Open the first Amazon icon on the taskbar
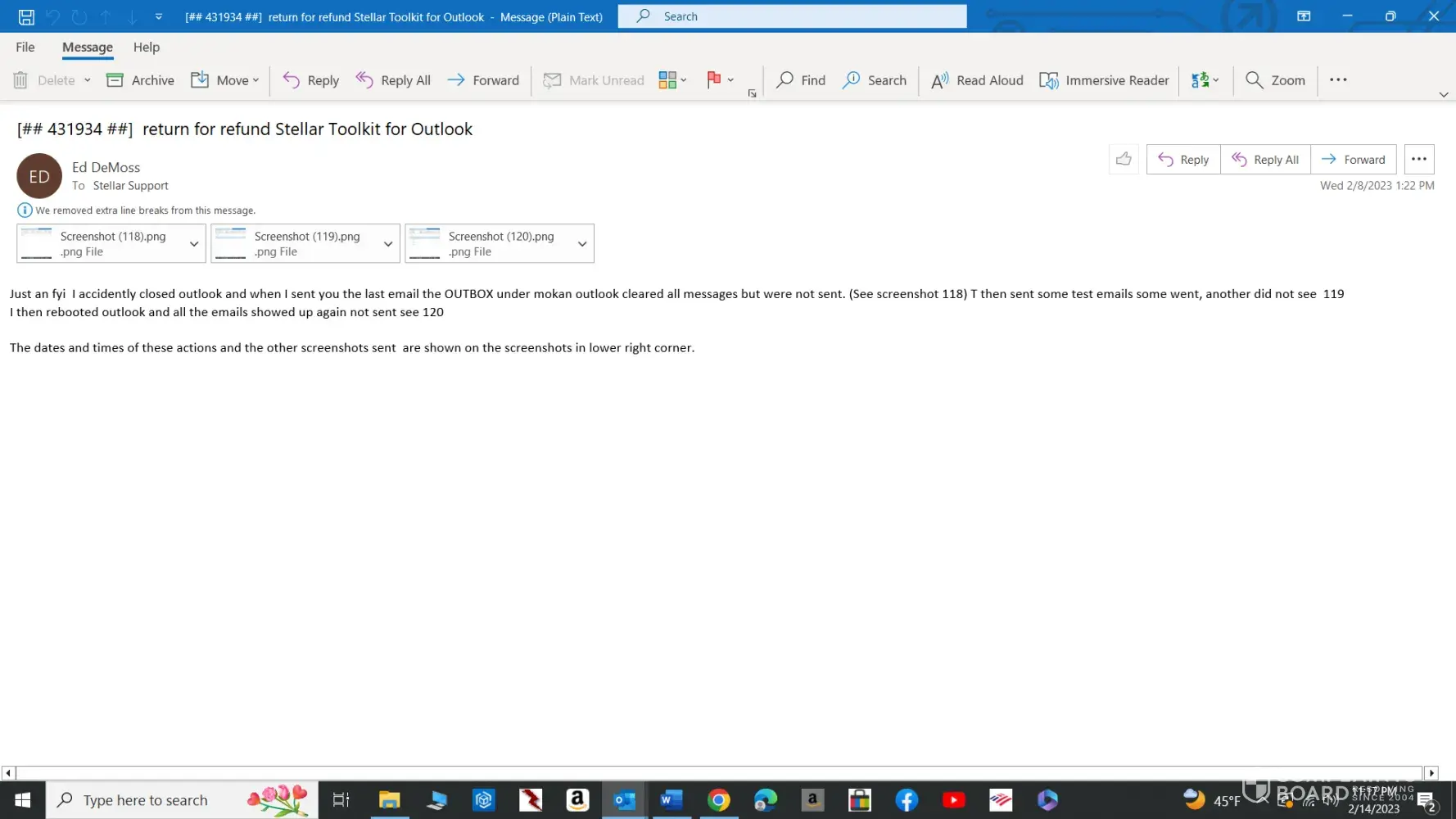The width and height of the screenshot is (1456, 819). click(577, 800)
